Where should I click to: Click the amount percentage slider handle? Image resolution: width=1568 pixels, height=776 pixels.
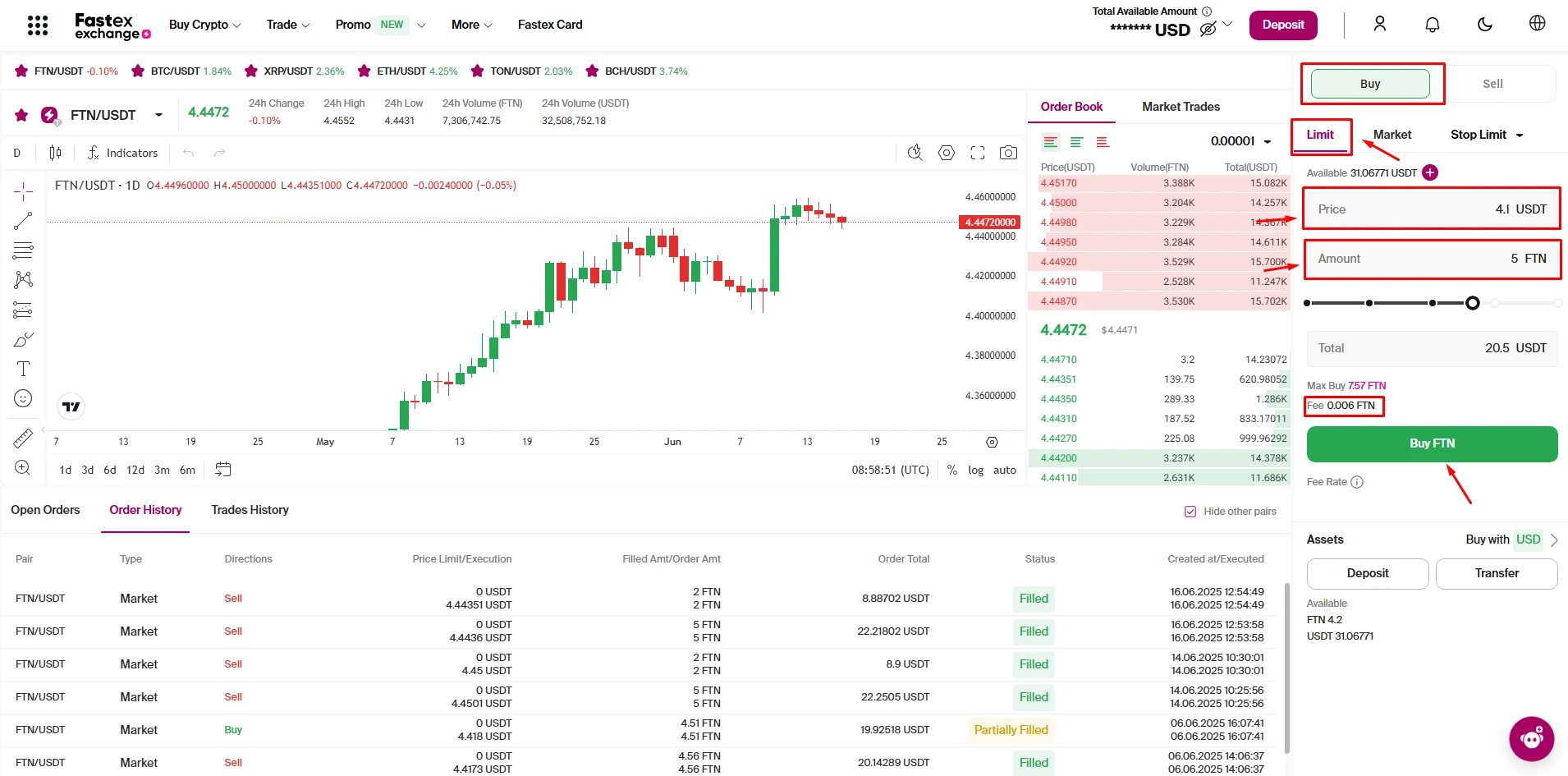tap(1472, 303)
